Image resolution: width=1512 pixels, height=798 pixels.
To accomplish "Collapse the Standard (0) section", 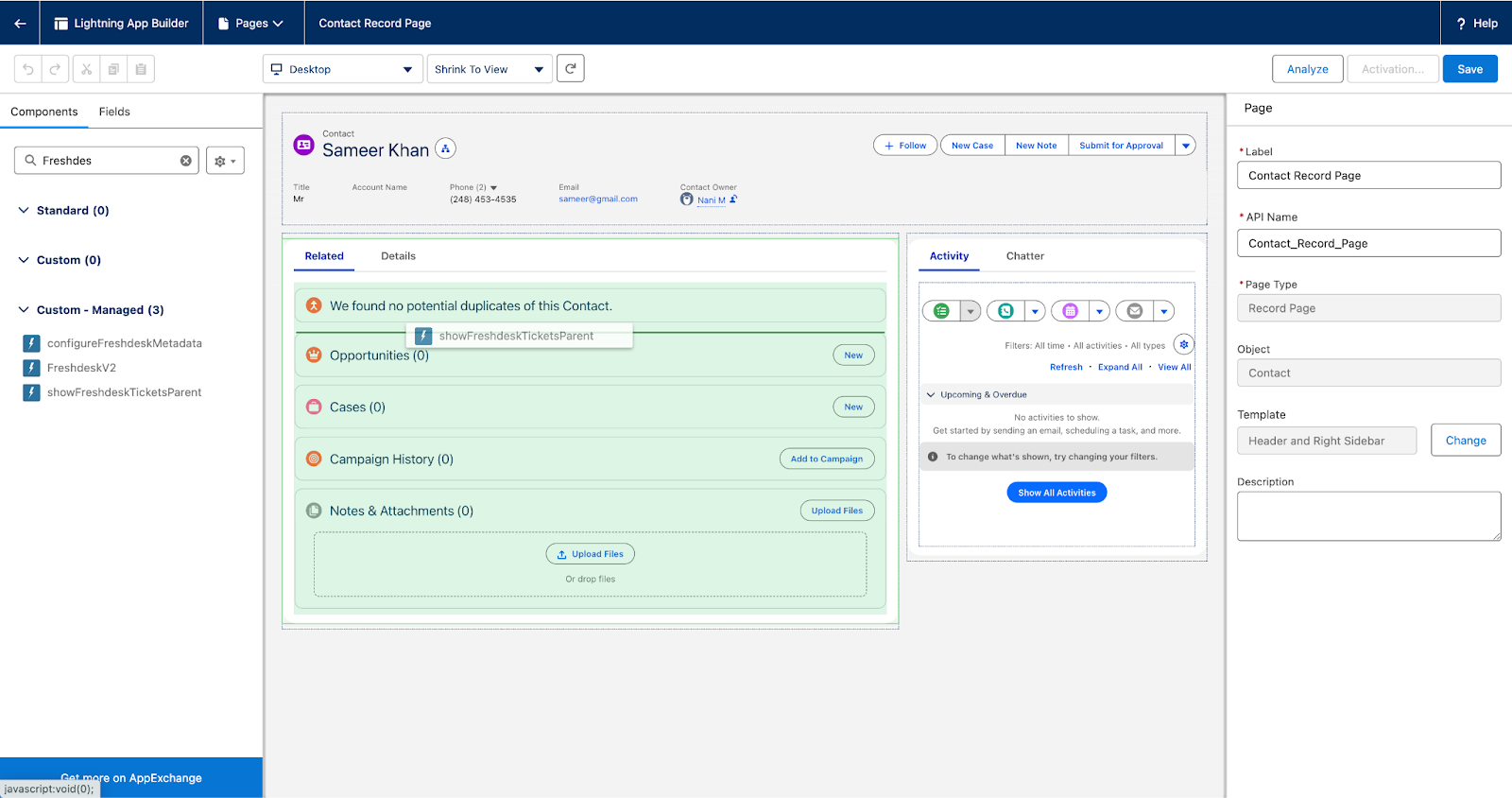I will coord(24,210).
